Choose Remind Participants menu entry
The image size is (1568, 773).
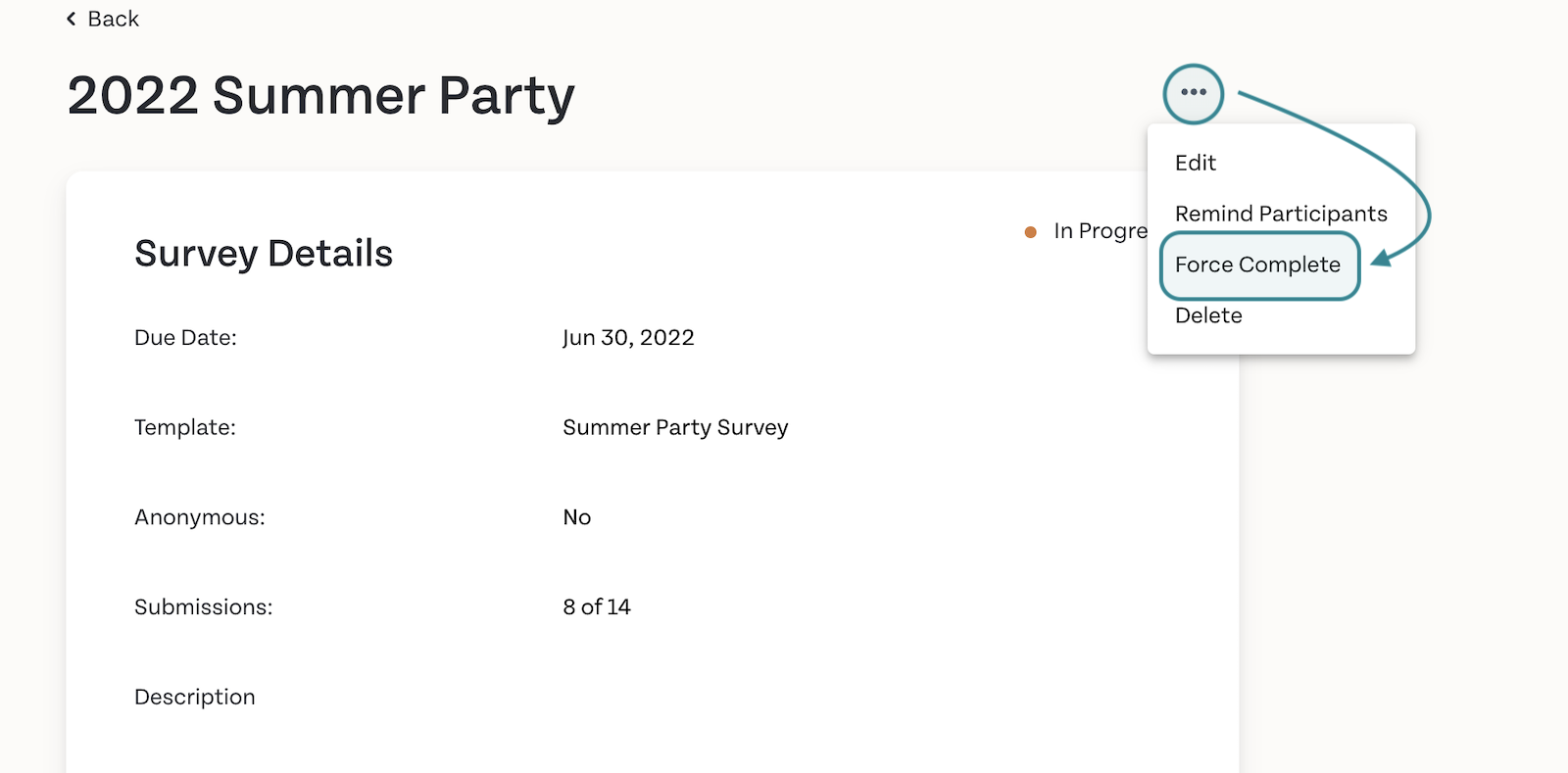1281,214
